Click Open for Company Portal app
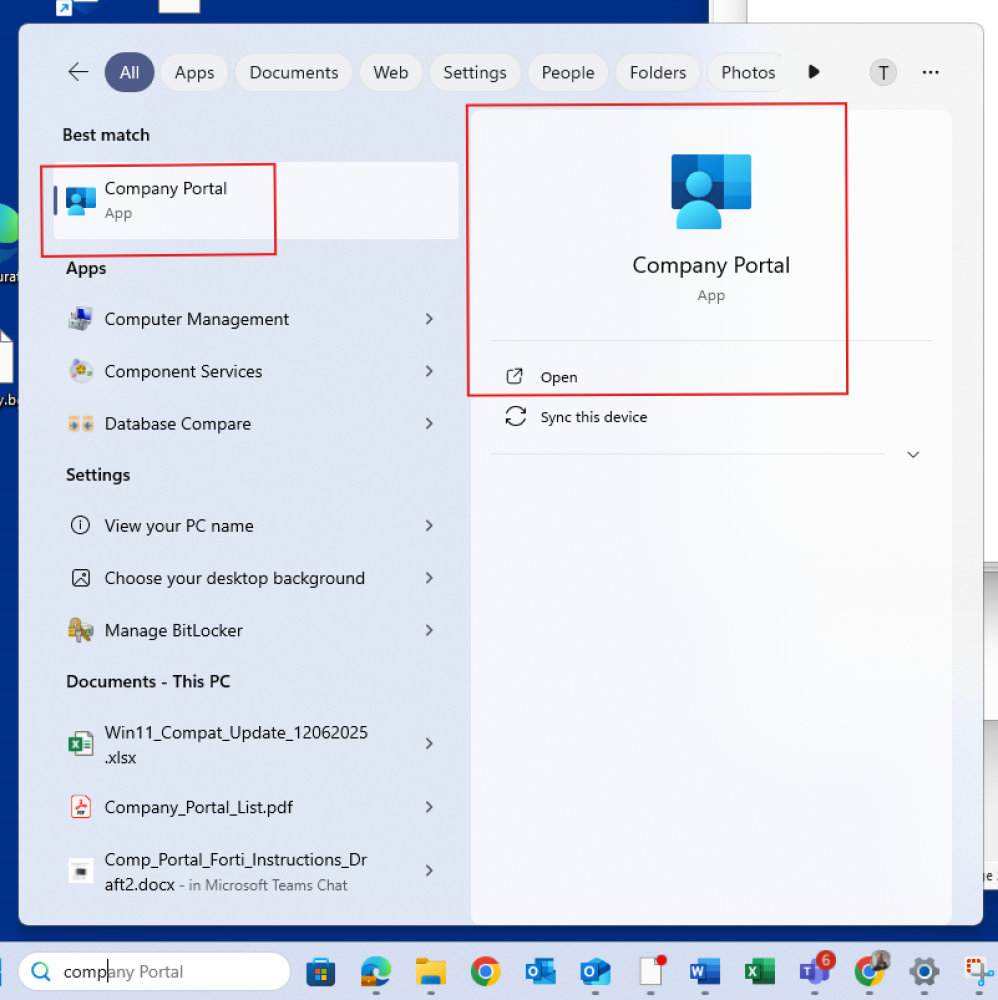998x1000 pixels. [x=558, y=377]
